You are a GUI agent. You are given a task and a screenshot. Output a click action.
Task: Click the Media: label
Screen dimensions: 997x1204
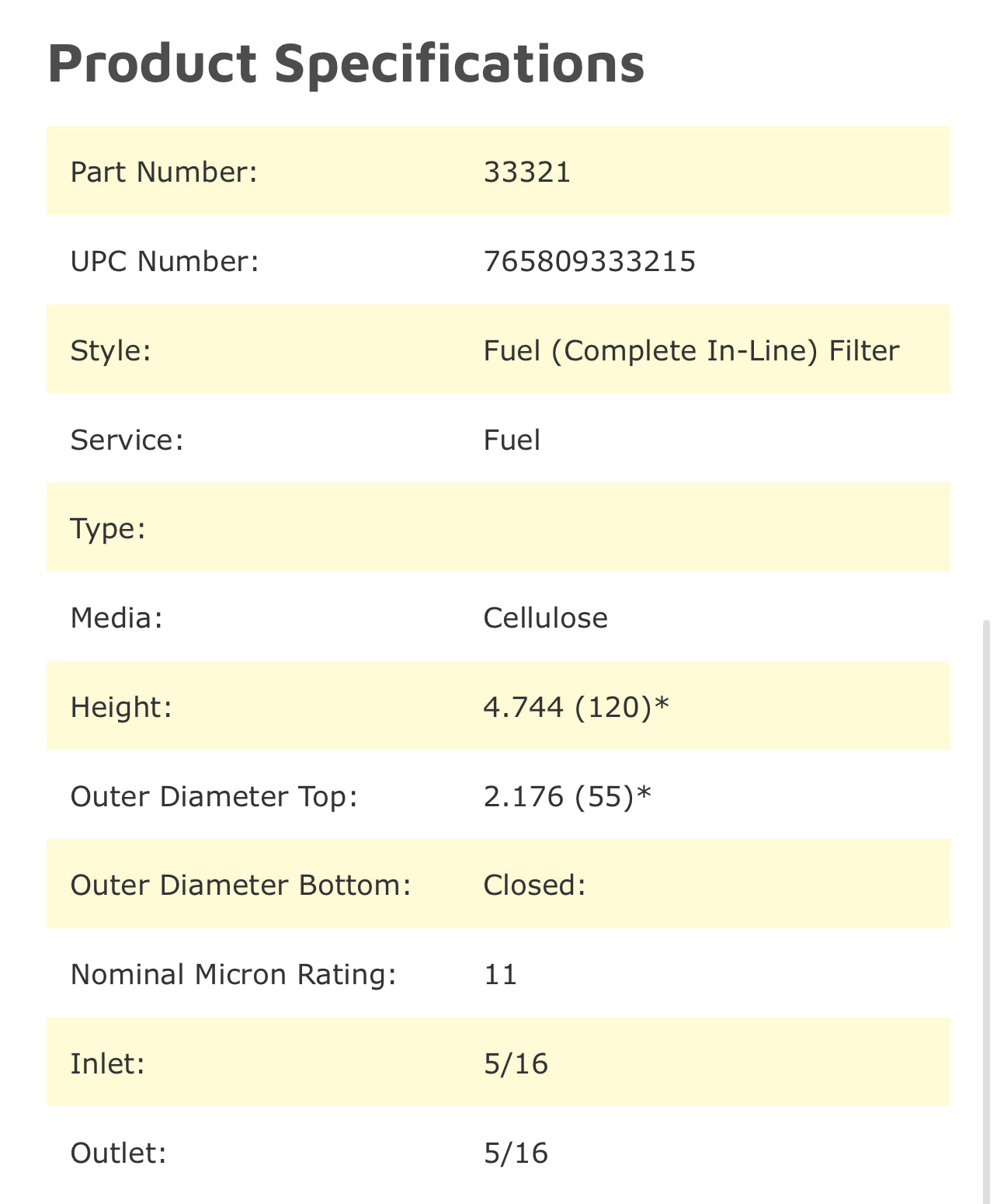pyautogui.click(x=116, y=618)
